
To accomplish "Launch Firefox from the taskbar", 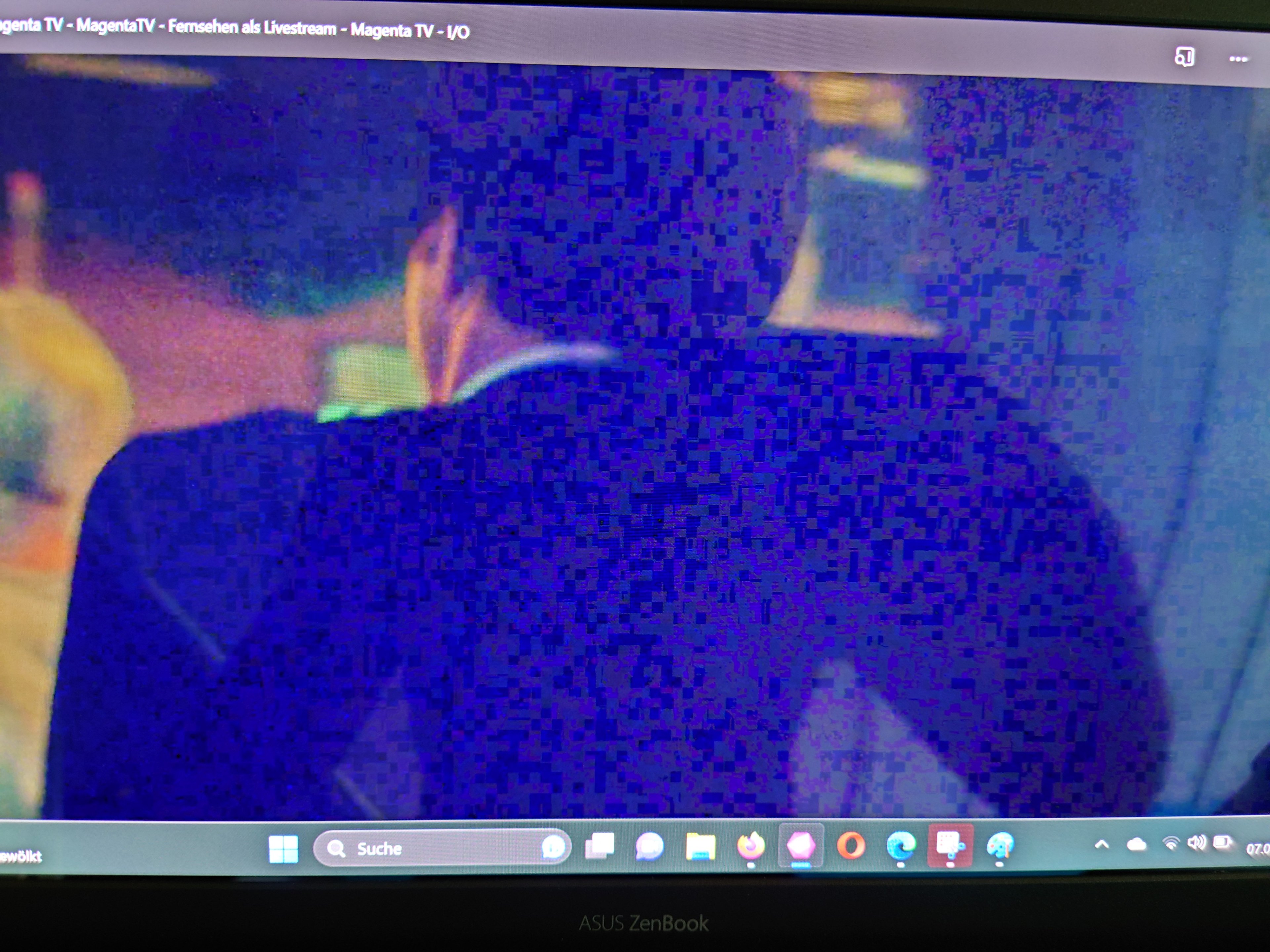I will coord(751,846).
